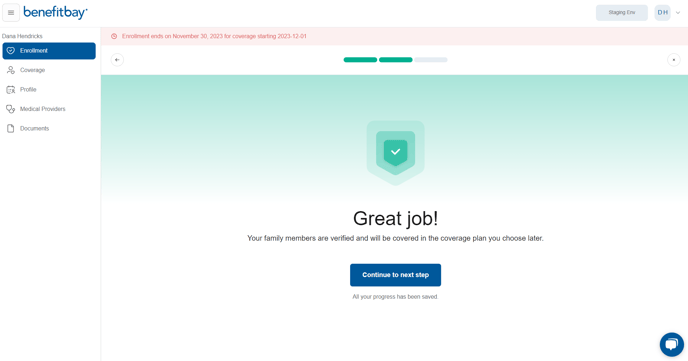Screen dimensions: 688x361
Task: Click the clock icon in enrollment banner
Action: click(x=114, y=36)
